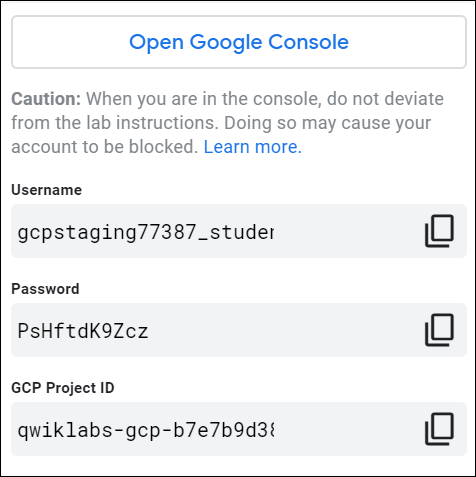Screen dimensions: 476x477
Task: Click the 'account to be blocked' phrase
Action: click(105, 147)
